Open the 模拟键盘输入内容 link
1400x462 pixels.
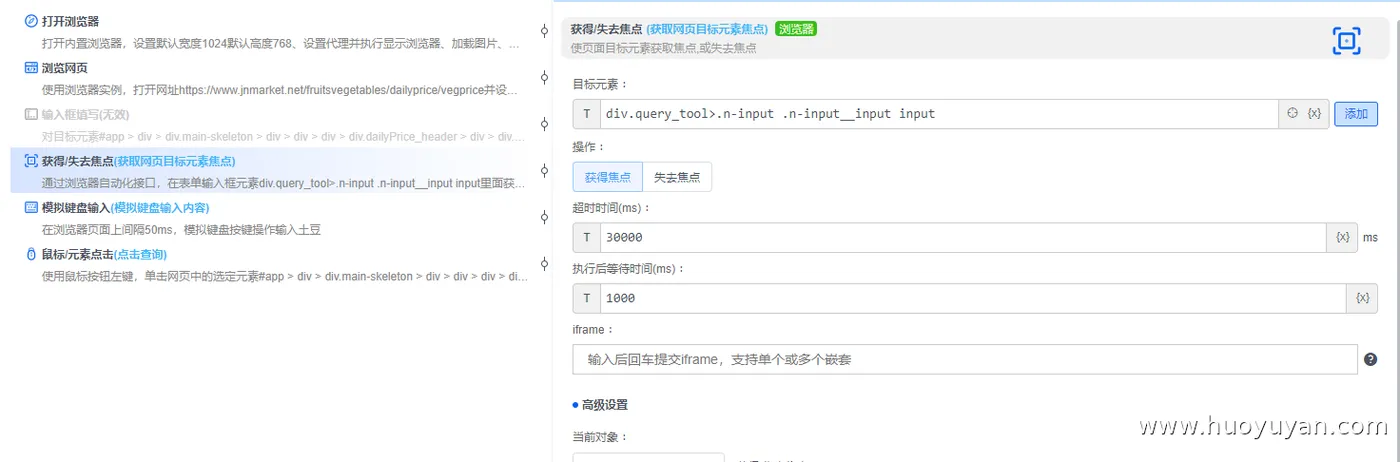point(159,208)
